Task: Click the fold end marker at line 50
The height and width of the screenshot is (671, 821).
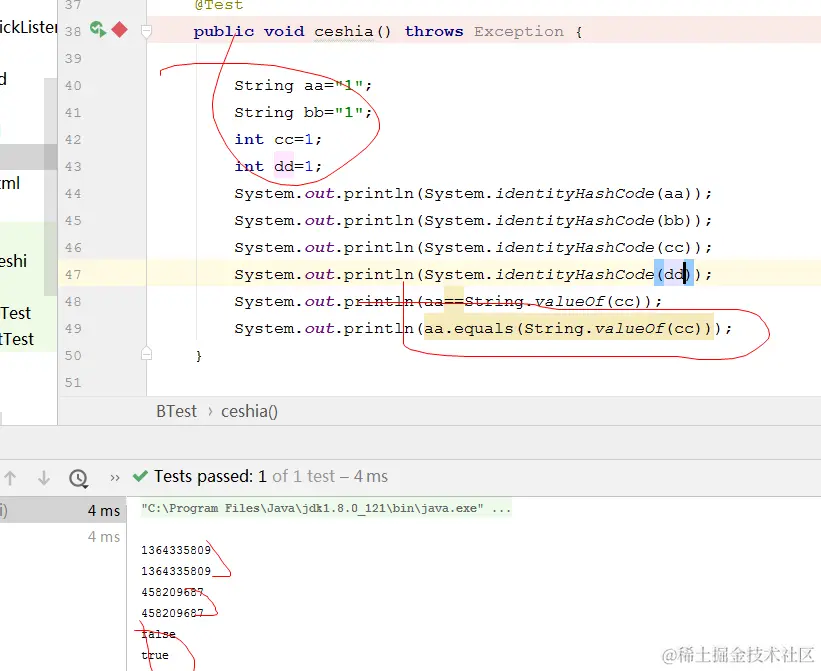Action: pyautogui.click(x=147, y=354)
